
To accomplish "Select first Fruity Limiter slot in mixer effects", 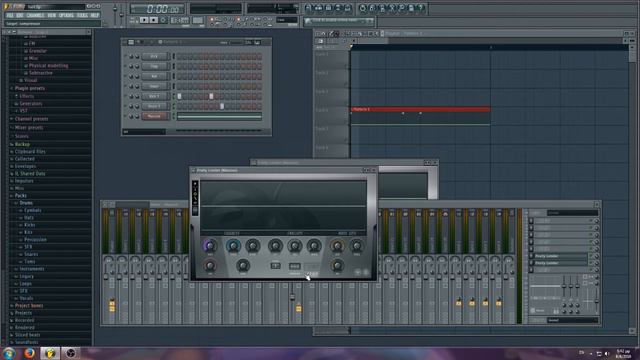I will (x=560, y=256).
